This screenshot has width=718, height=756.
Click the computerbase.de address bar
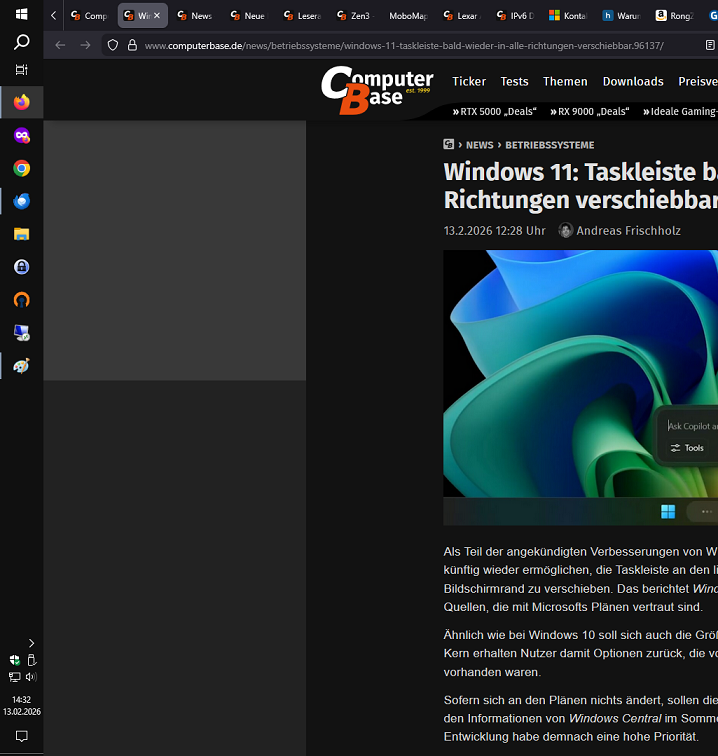click(404, 46)
